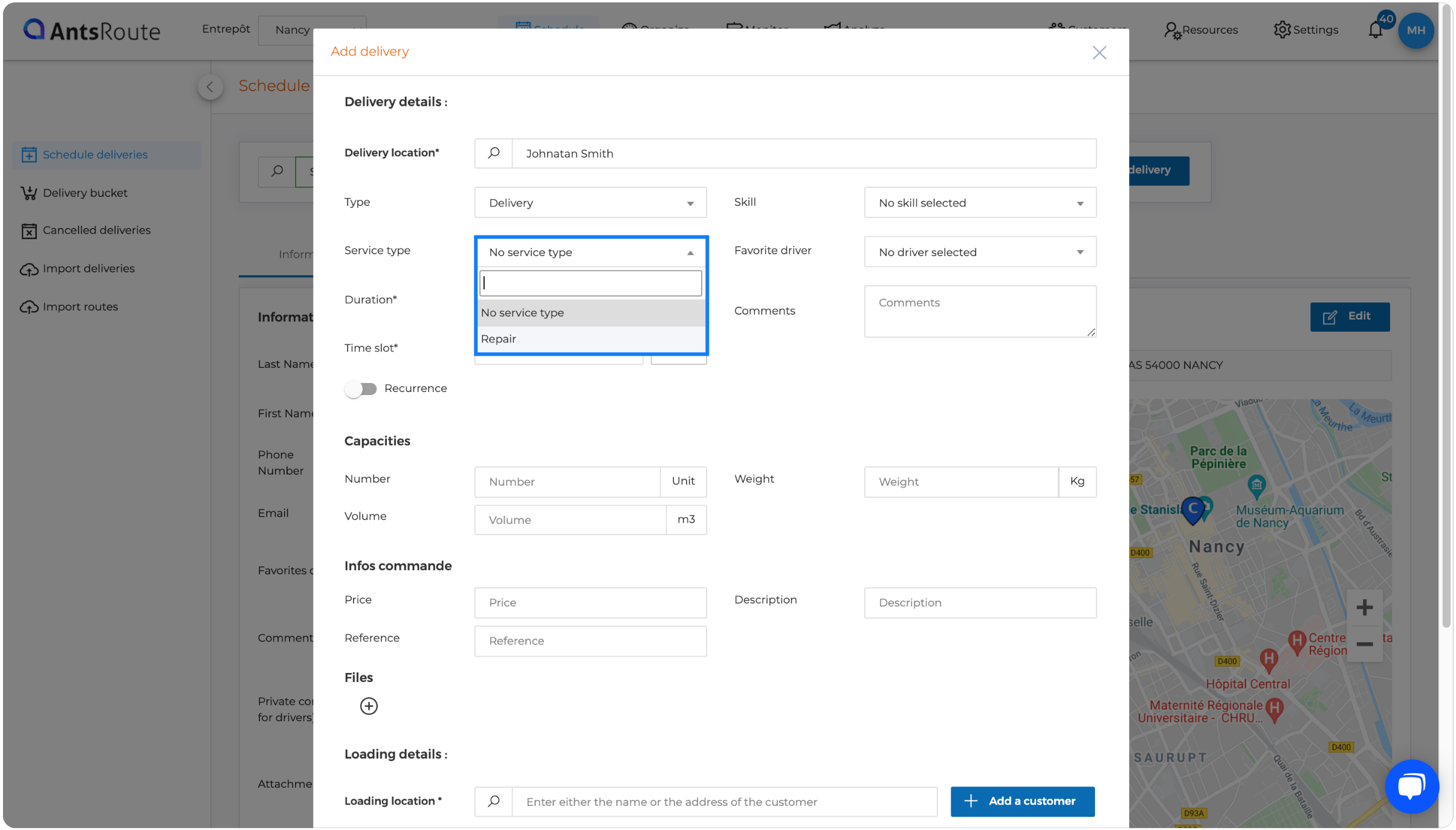Click the Delivery location field
This screenshot has height=830, width=1456.
(x=803, y=153)
